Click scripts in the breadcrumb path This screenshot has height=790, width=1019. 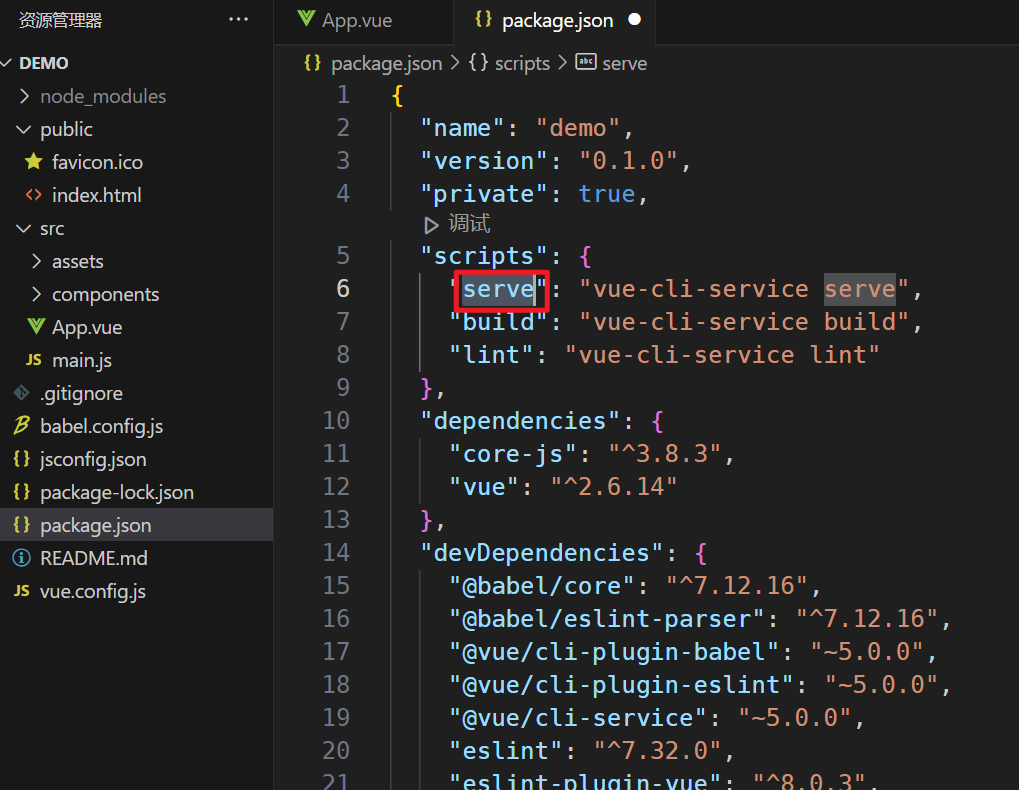pyautogui.click(x=522, y=64)
